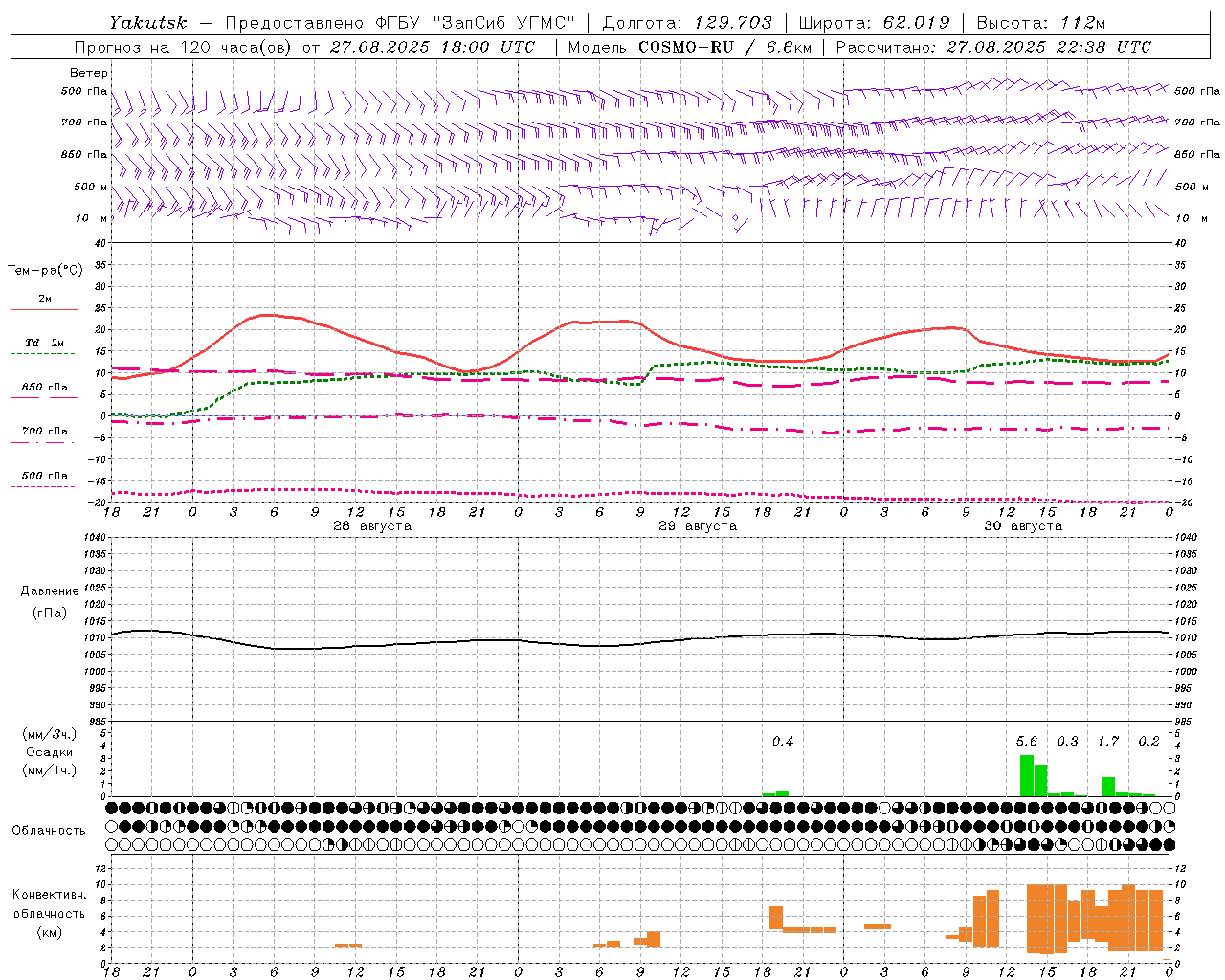Click the Td 2м dew point legend label
This screenshot has height=980, width=1225.
pos(45,343)
